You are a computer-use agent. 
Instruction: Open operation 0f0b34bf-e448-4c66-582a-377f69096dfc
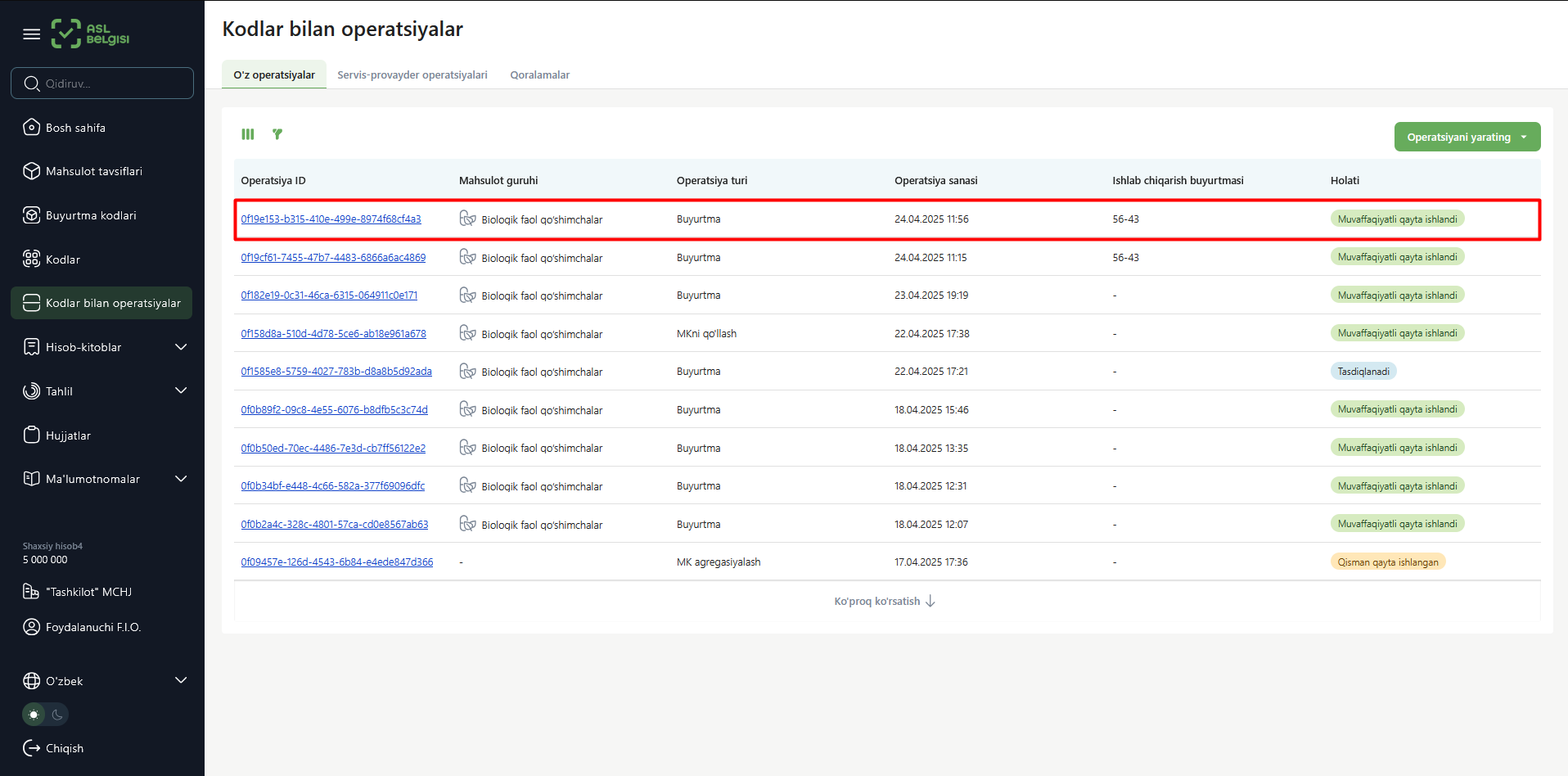coord(333,486)
